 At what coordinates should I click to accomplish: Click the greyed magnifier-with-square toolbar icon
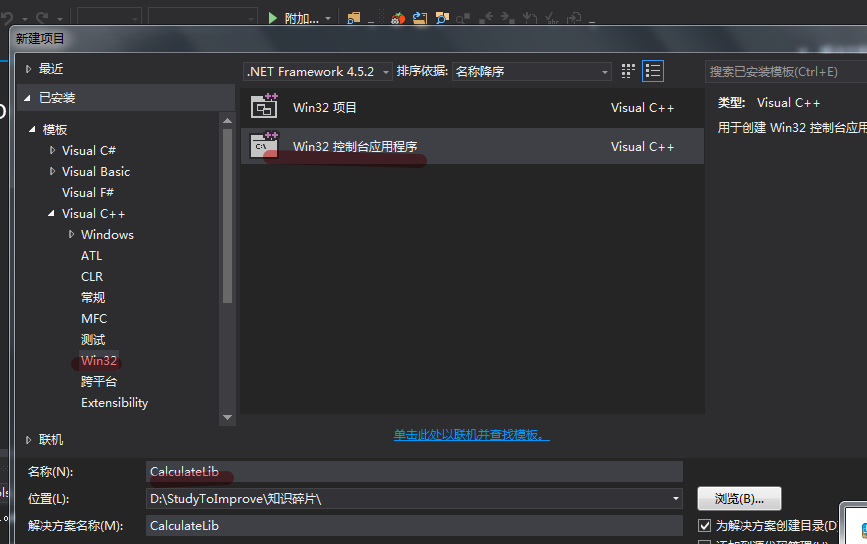point(463,19)
